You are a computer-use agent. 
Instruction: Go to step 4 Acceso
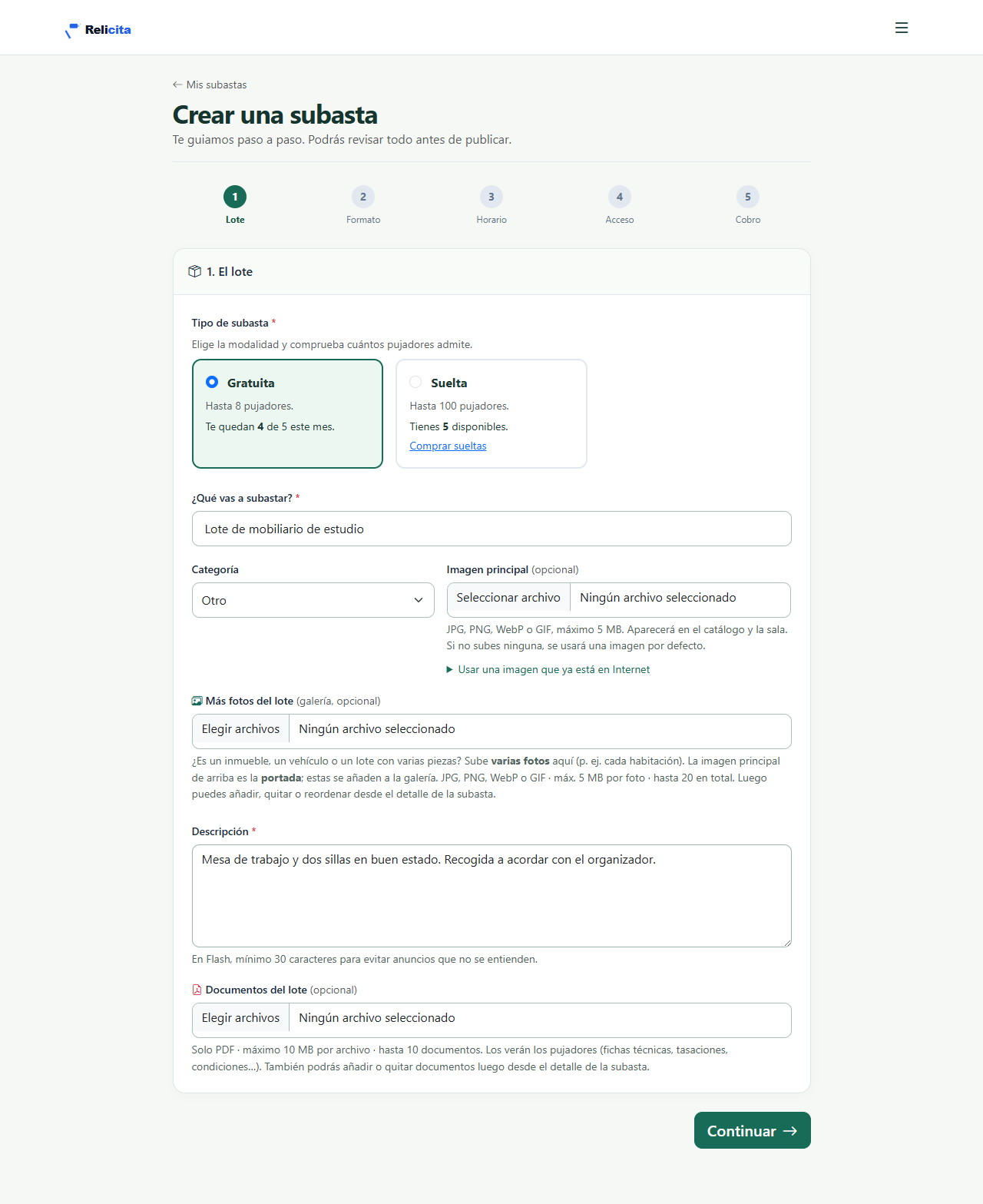[620, 204]
